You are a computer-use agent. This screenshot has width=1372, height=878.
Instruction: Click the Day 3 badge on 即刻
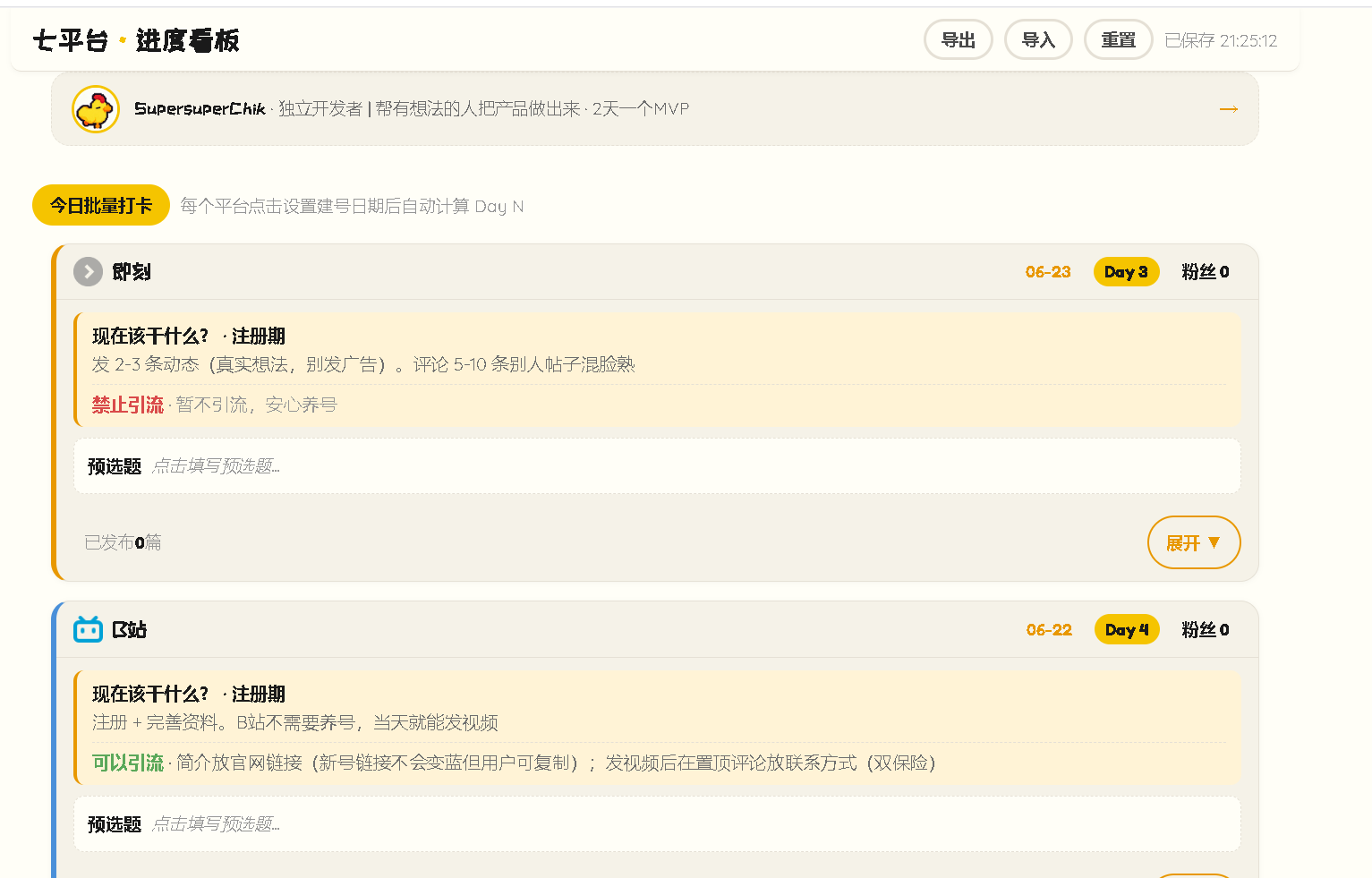click(1126, 272)
